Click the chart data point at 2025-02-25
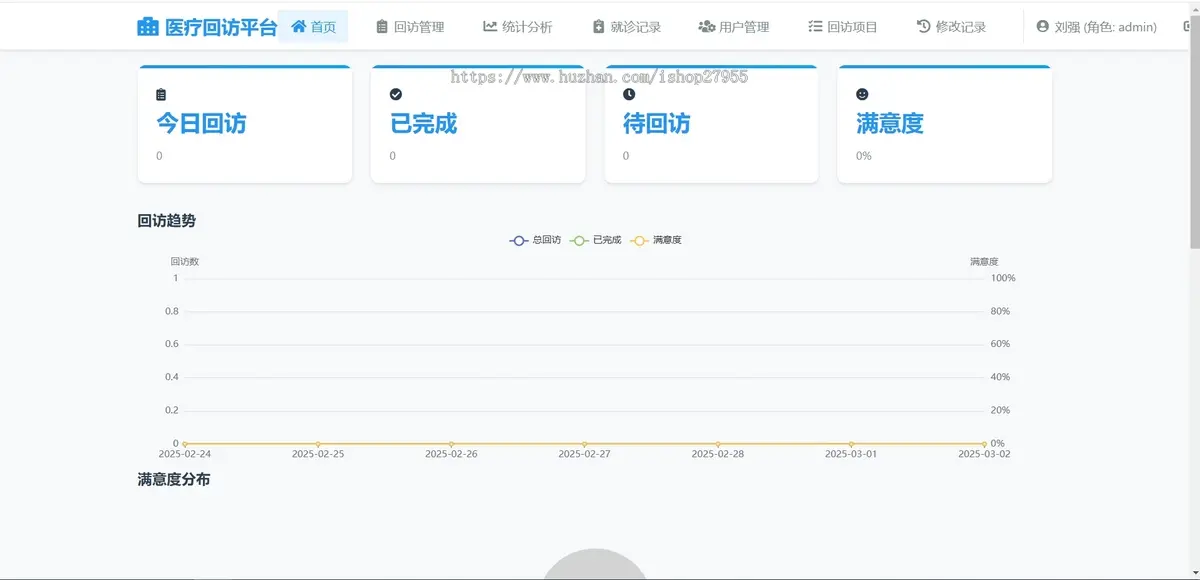Screen dimensions: 1200x580 tap(318, 444)
